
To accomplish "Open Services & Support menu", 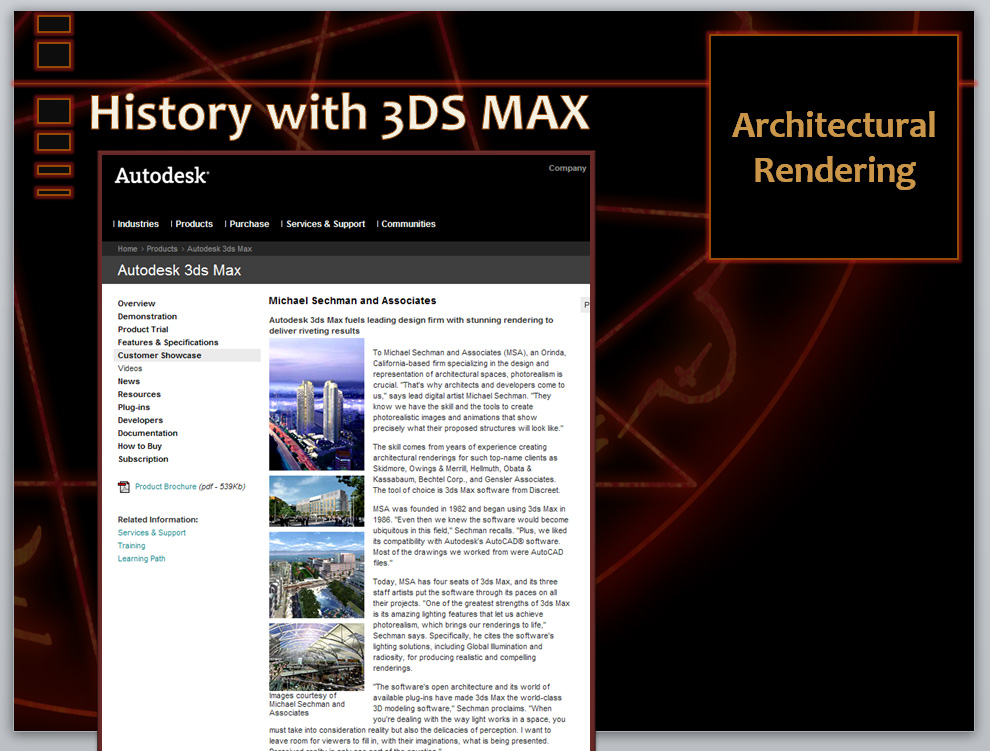I will (x=325, y=224).
